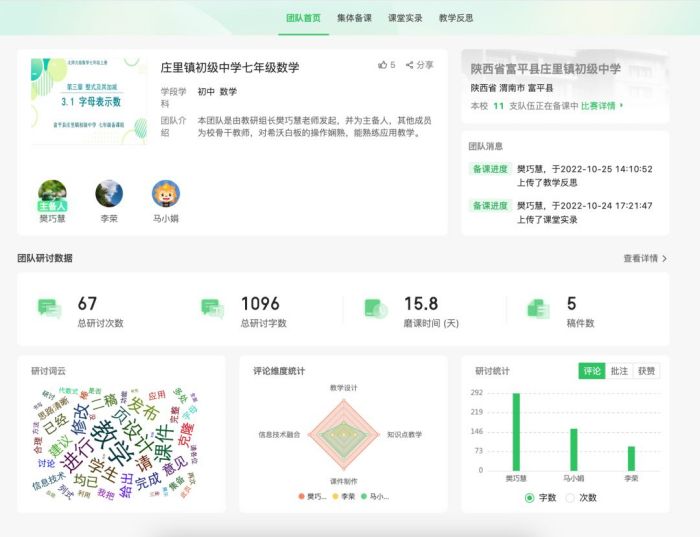Click the share (分享) icon
The height and width of the screenshot is (537, 700).
click(409, 65)
